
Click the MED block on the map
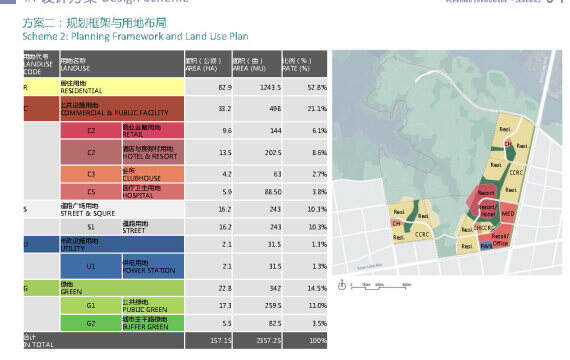[x=508, y=213]
